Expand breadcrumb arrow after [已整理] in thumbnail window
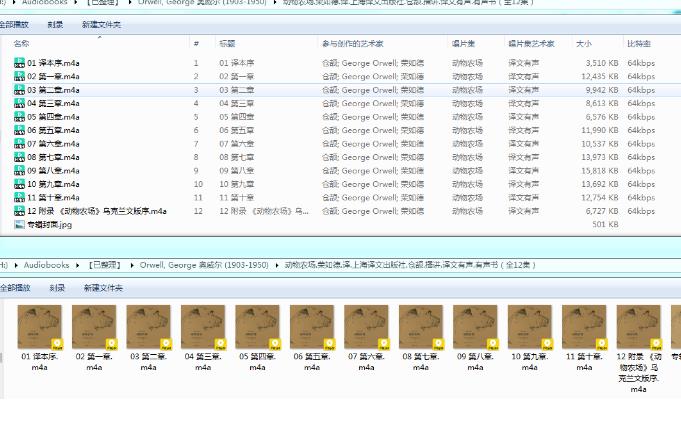The height and width of the screenshot is (424, 681). (x=132, y=265)
